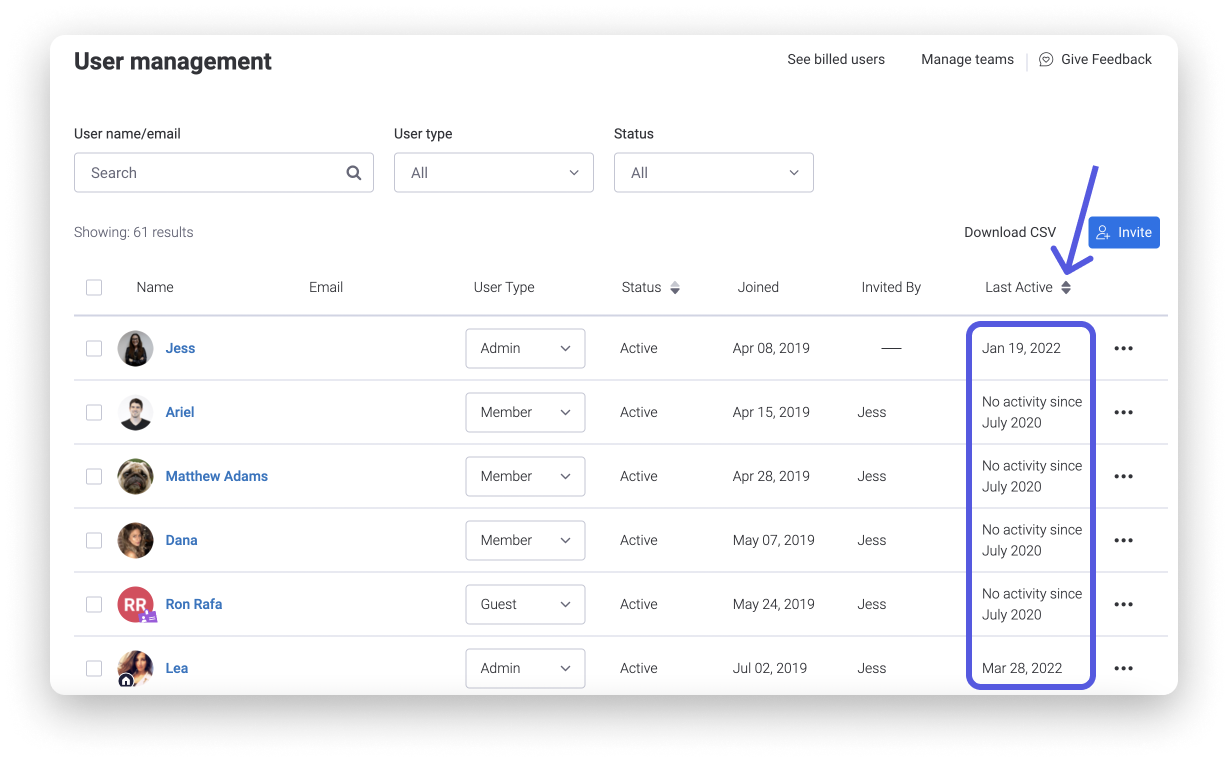Open the three-dot menu for Jess
This screenshot has height=760, width=1228.
(x=1123, y=348)
